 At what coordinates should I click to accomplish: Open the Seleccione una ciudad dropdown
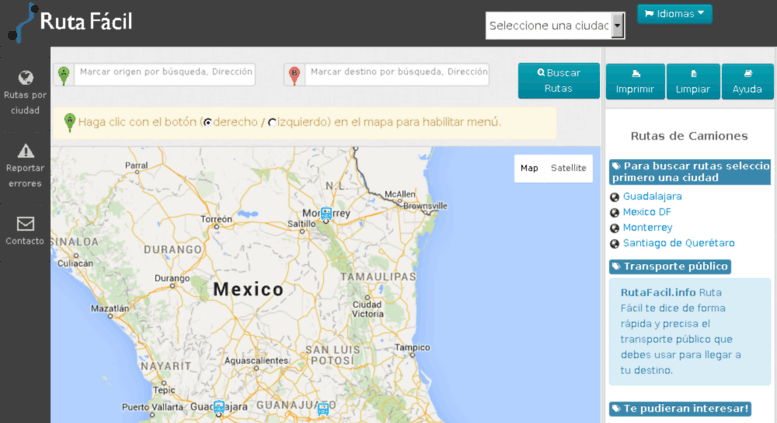(555, 26)
